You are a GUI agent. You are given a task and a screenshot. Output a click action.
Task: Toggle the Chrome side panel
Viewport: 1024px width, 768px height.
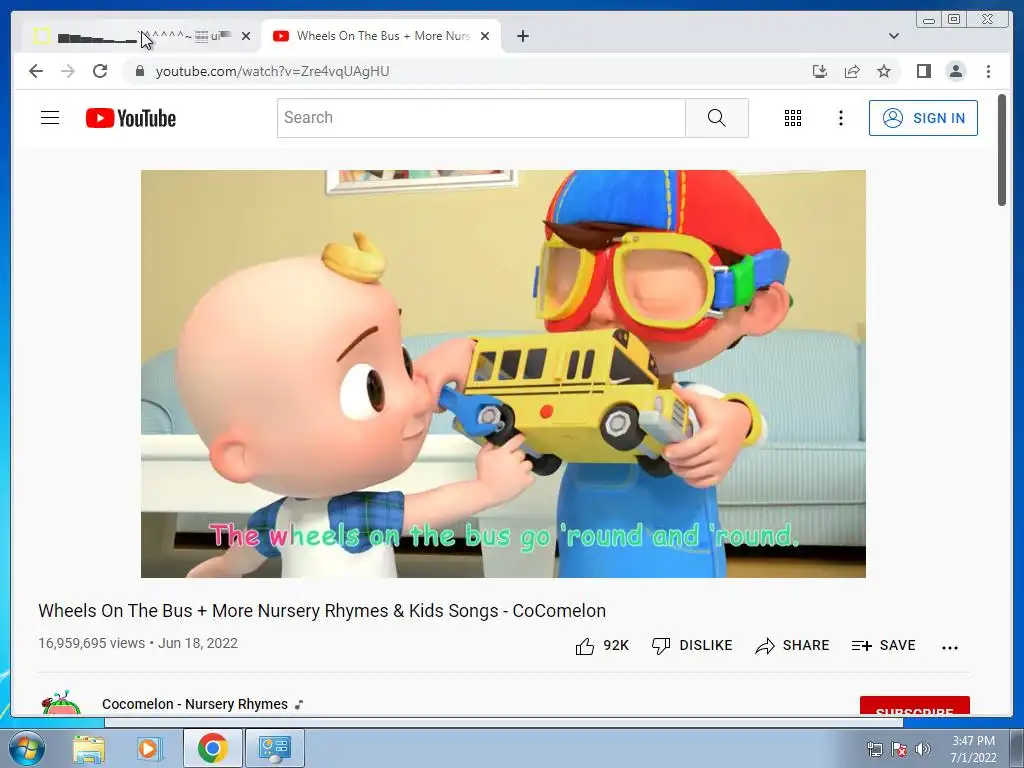pyautogui.click(x=923, y=71)
